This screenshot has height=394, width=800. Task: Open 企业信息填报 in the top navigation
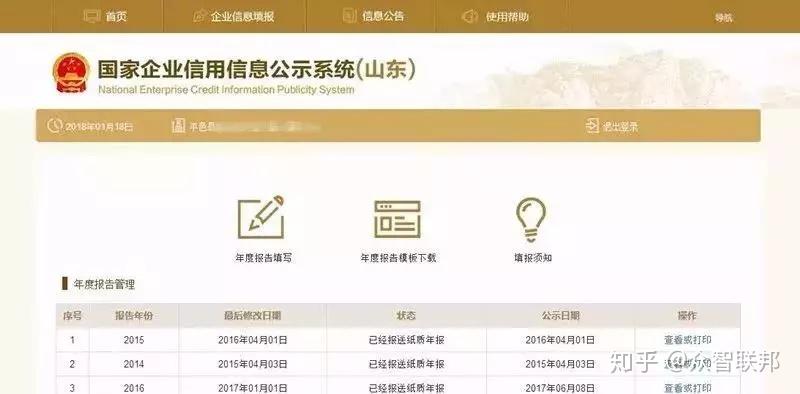[x=242, y=16]
